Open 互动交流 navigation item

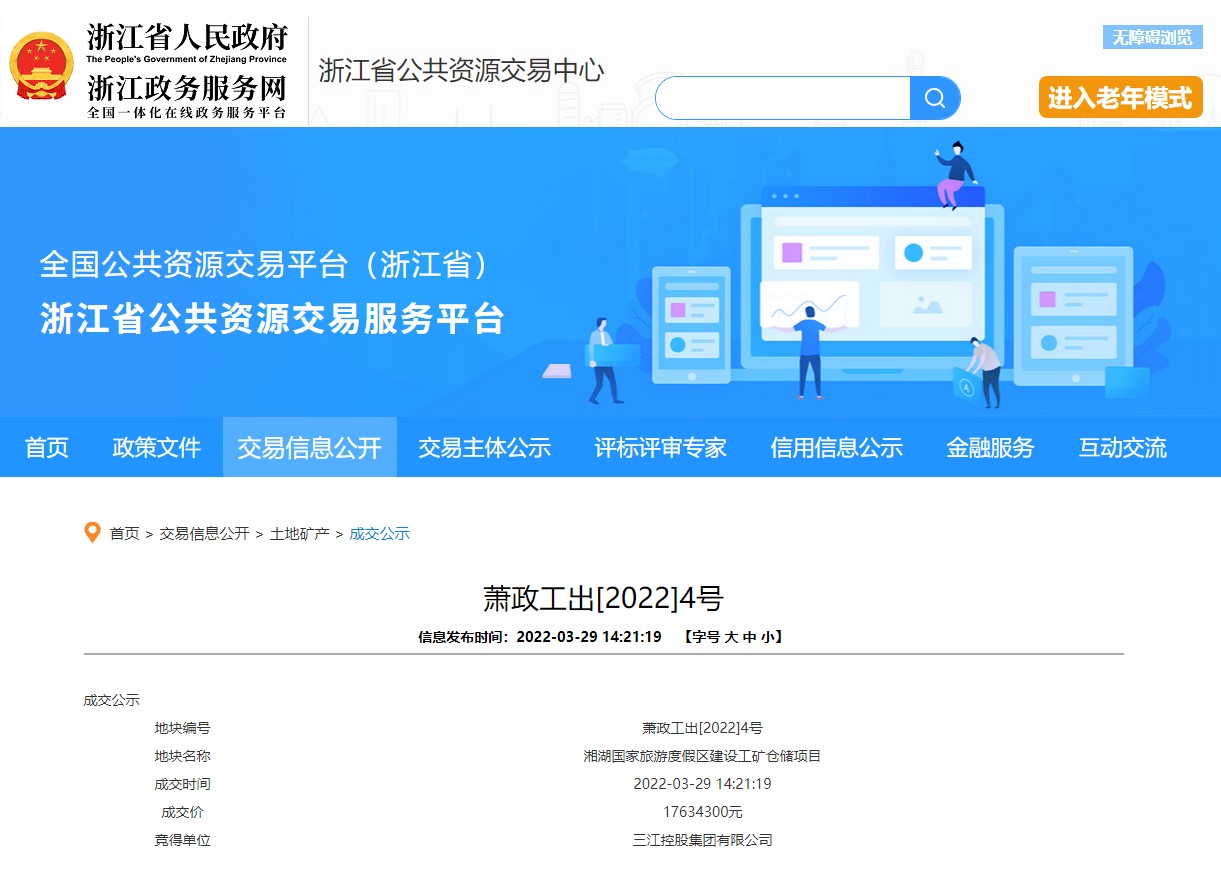tap(1122, 448)
